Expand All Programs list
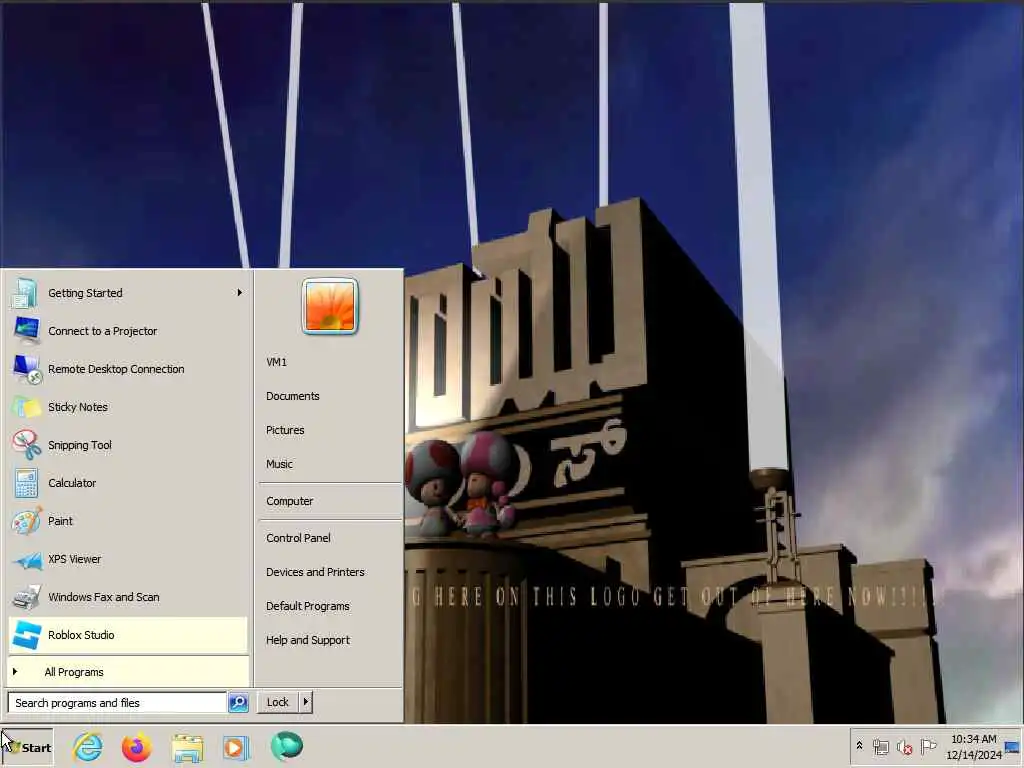The height and width of the screenshot is (768, 1024). [129, 672]
